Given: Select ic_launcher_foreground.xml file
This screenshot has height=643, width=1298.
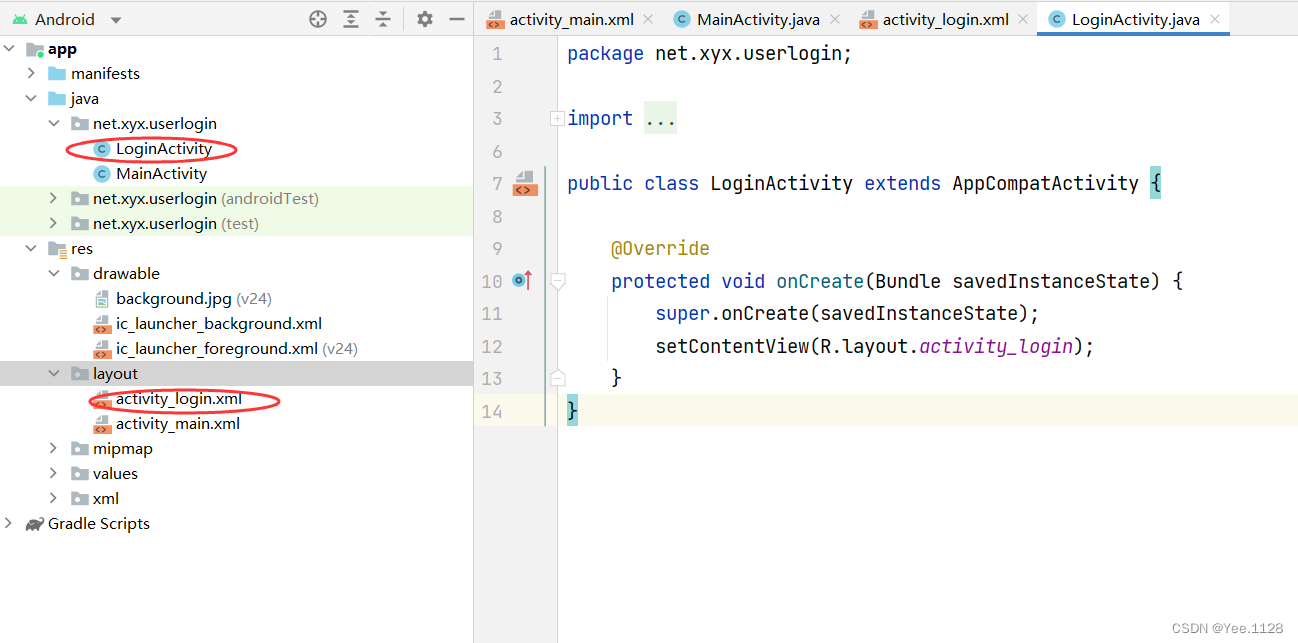Looking at the screenshot, I should (217, 348).
